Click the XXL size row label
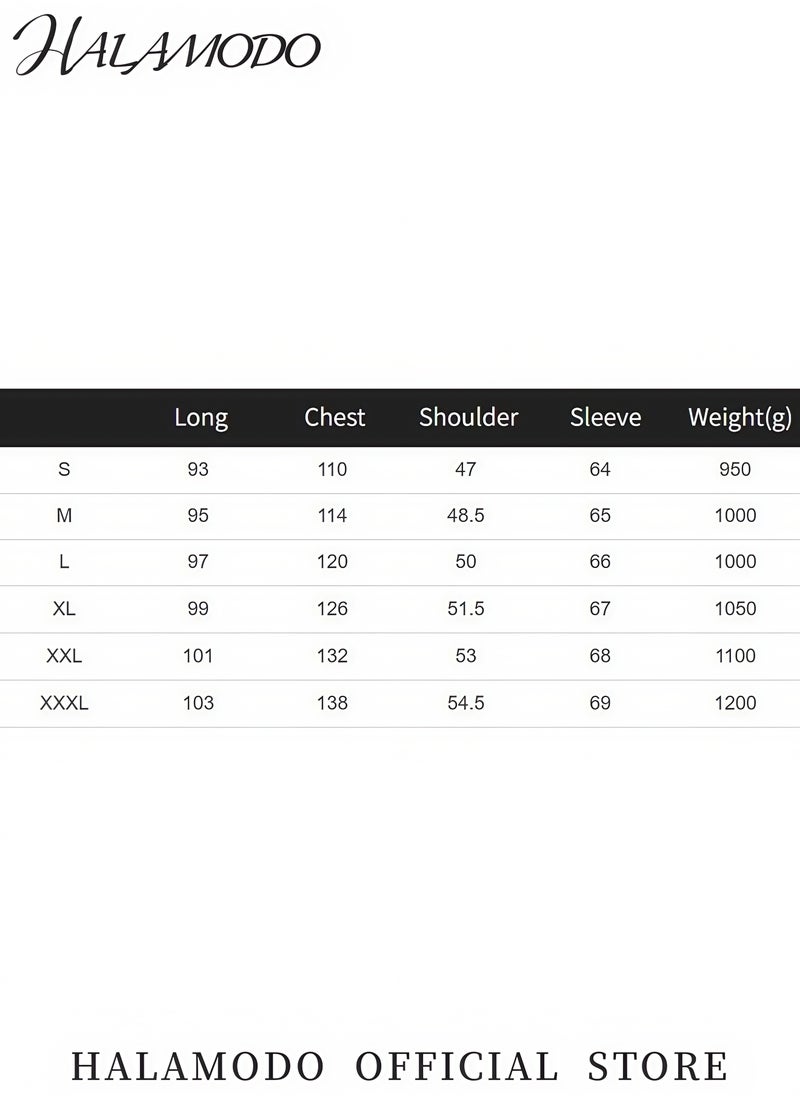The width and height of the screenshot is (800, 1096). 64,656
